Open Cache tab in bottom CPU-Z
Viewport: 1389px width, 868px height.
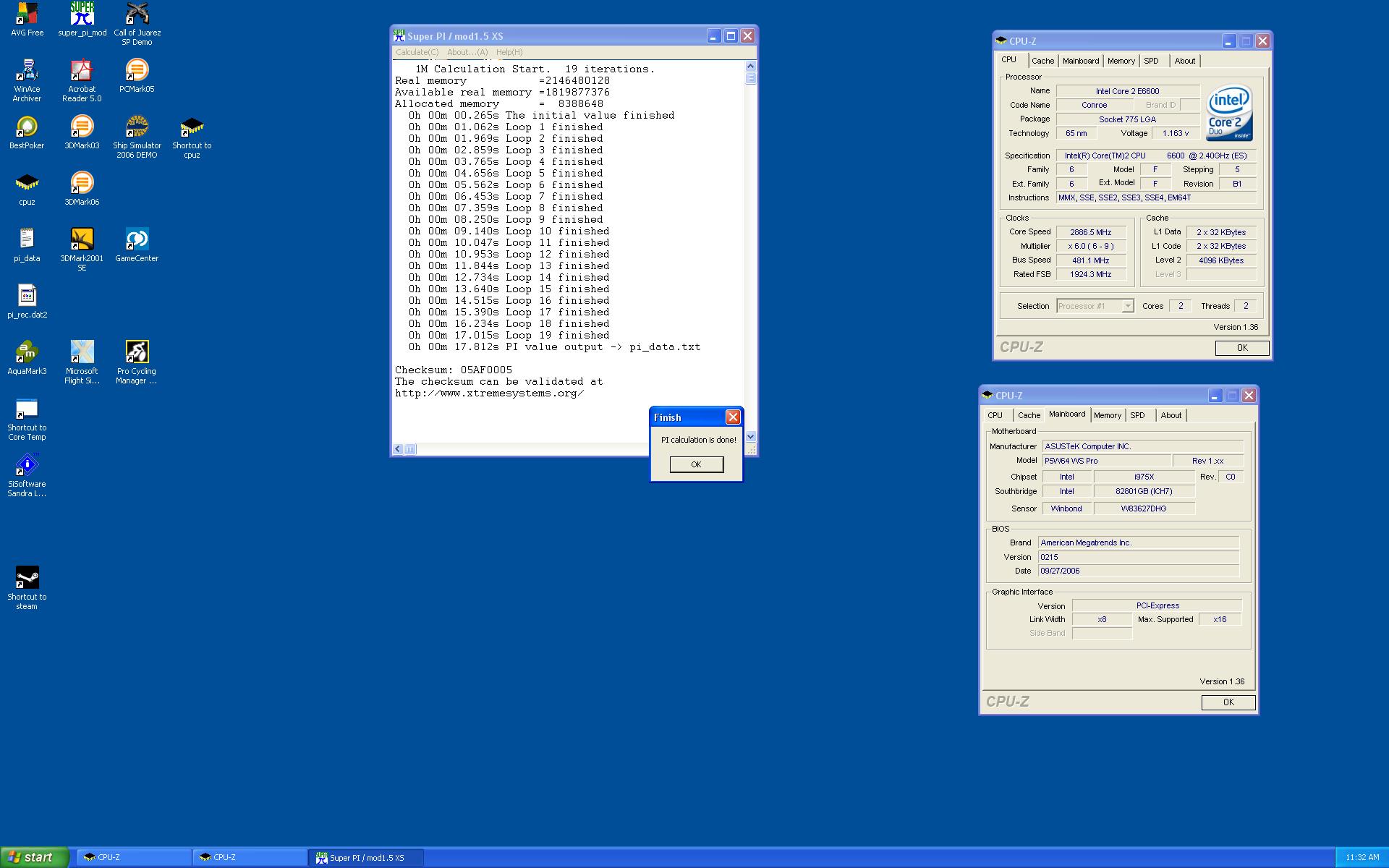click(1029, 415)
